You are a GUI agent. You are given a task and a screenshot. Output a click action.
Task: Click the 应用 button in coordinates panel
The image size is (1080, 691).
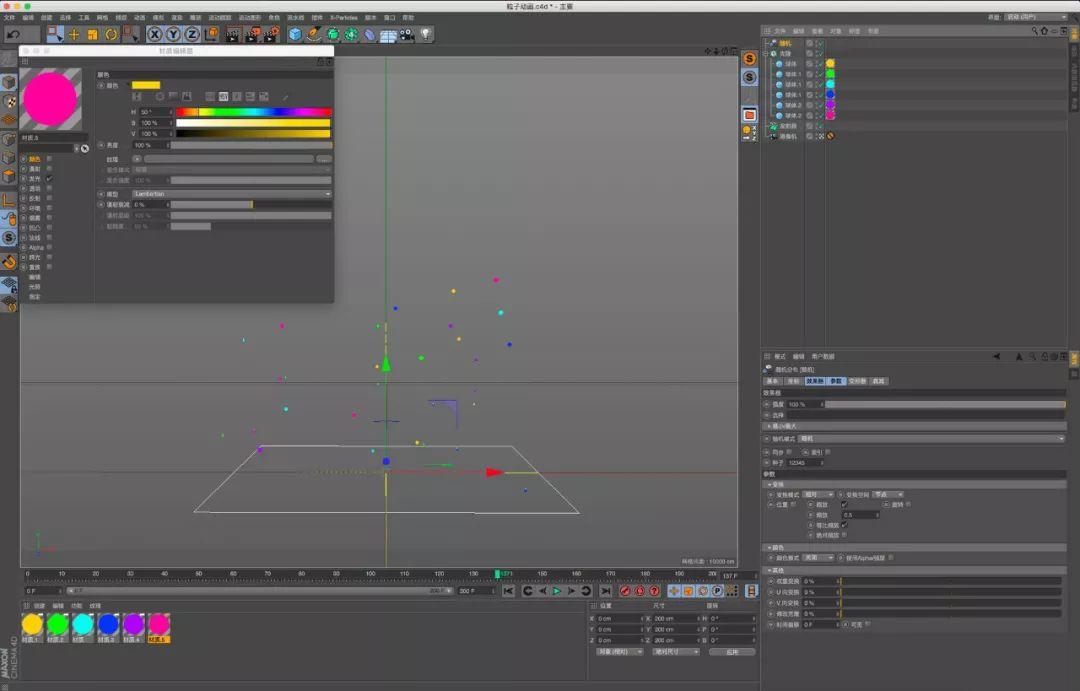(731, 651)
